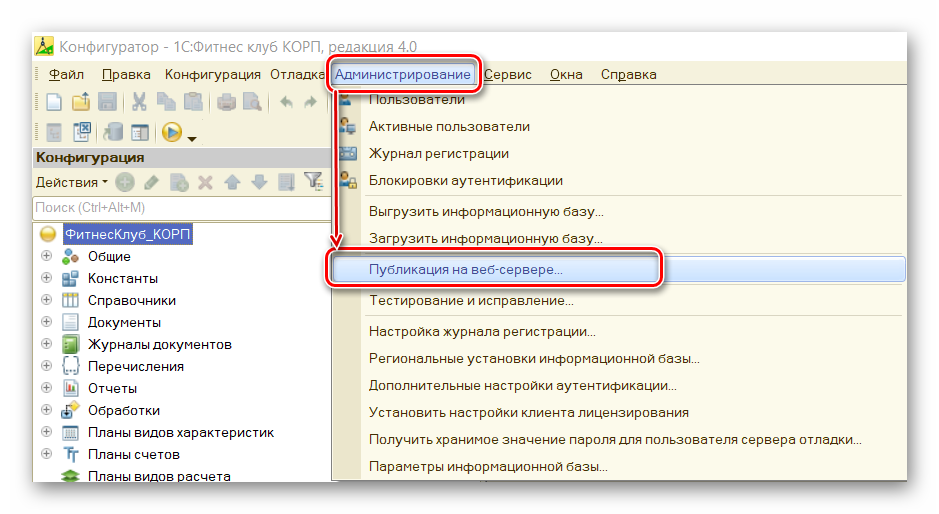Click the window layout toolbar icon
The image size is (939, 514).
140,132
